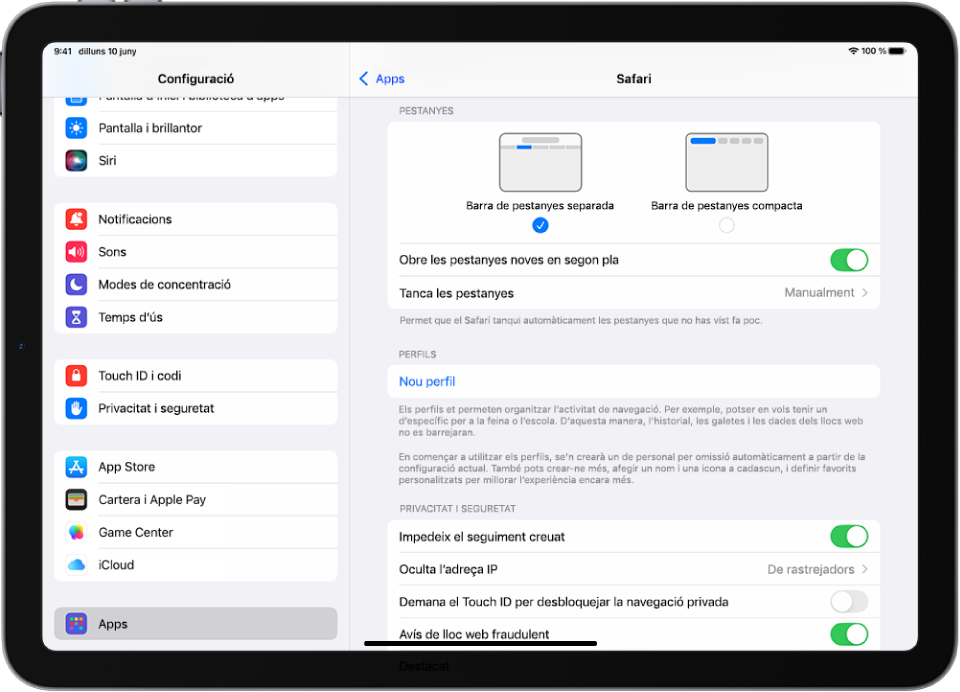Viewport: 960px width, 692px height.
Task: Tap the Sons speaker icon
Action: [x=76, y=252]
